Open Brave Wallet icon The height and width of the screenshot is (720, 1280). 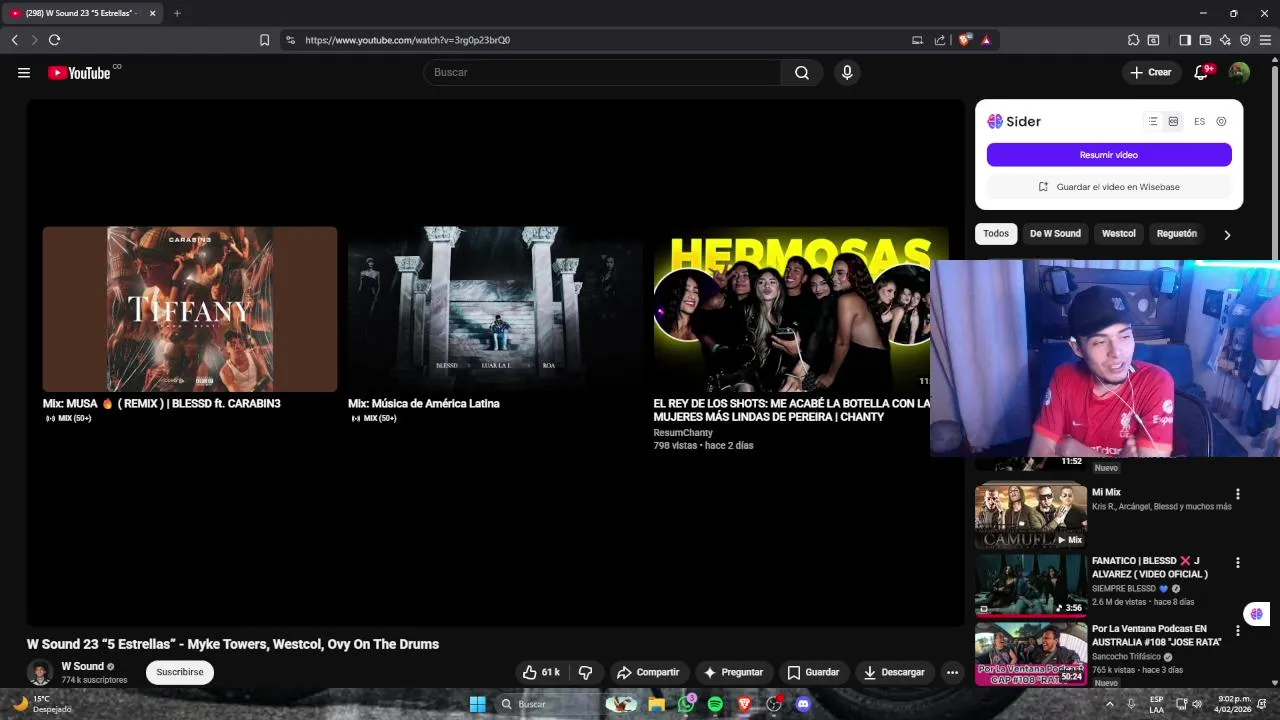pyautogui.click(x=1205, y=40)
